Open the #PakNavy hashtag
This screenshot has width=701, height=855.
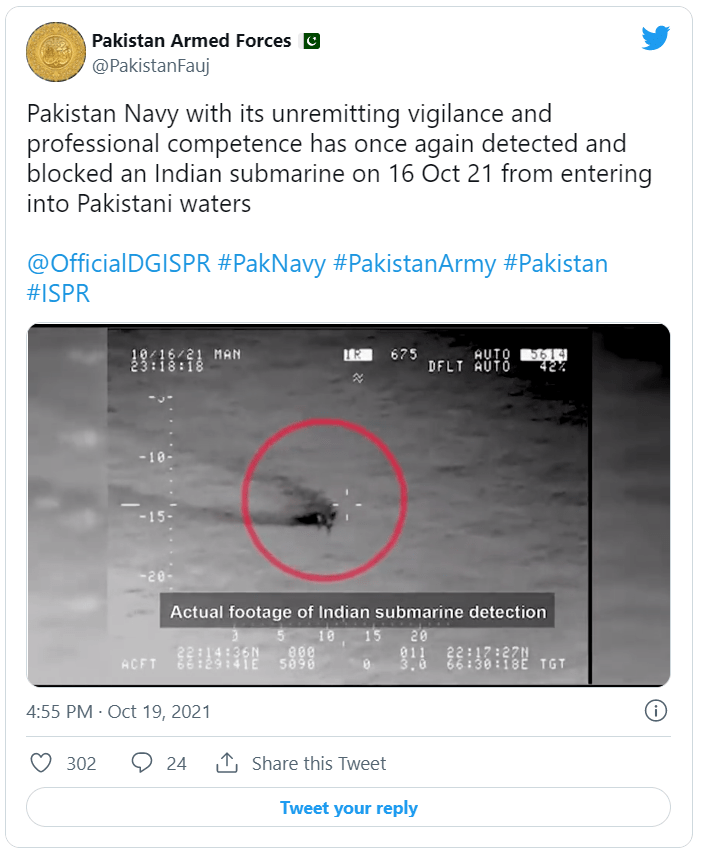[x=271, y=263]
